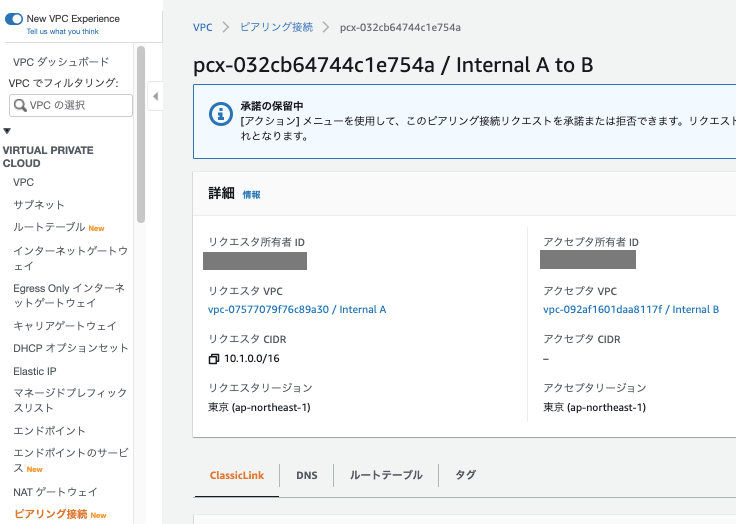Open Egress Only インターネットゲートウェイ sidebar item
The image size is (736, 524).
click(69, 295)
